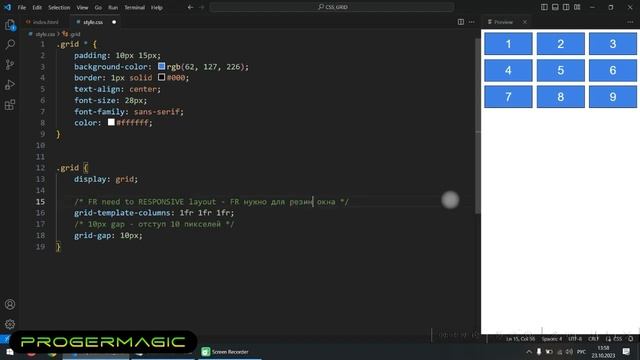Click the unsaved dot on style.css tab

114,22
